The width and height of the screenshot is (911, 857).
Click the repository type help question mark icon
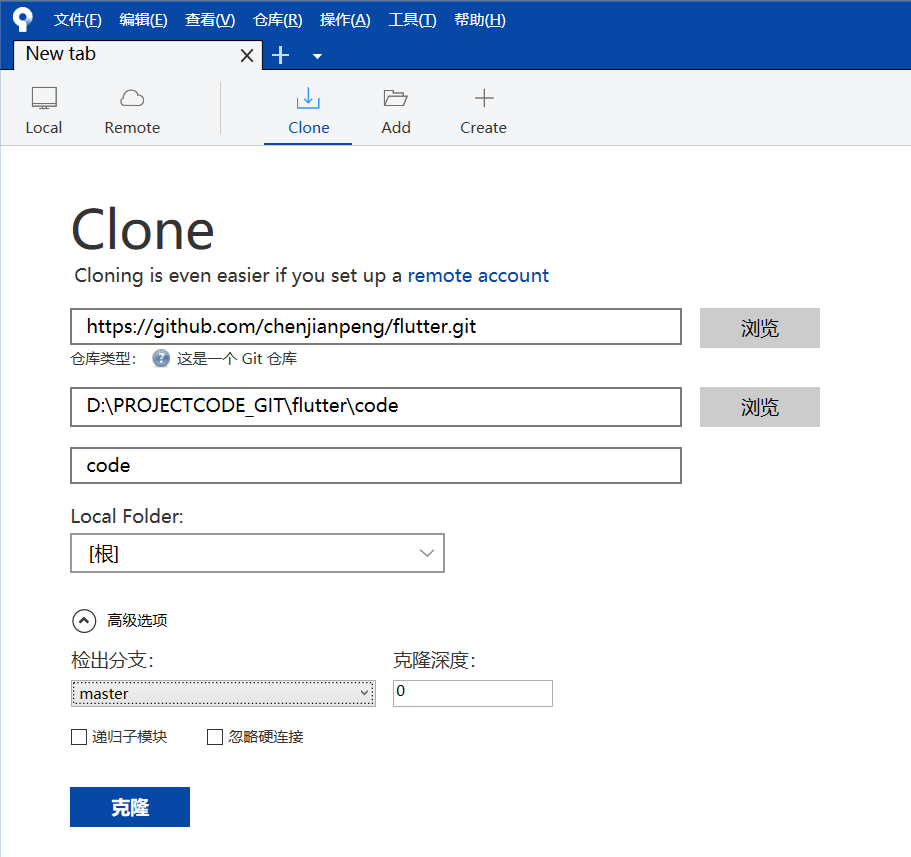pos(160,358)
